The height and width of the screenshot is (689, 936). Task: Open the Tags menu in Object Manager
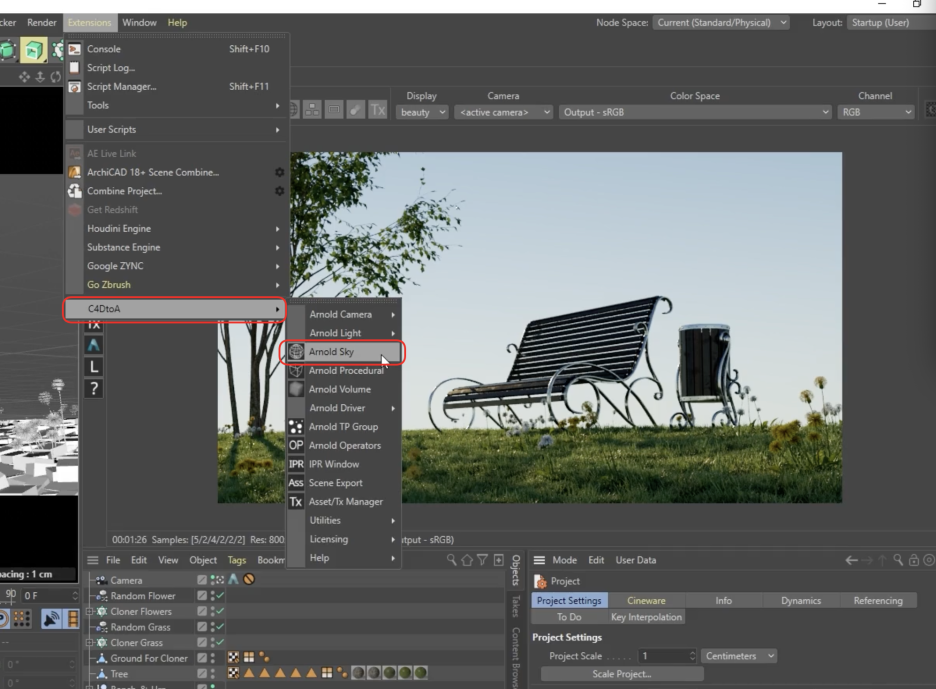pyautogui.click(x=236, y=560)
